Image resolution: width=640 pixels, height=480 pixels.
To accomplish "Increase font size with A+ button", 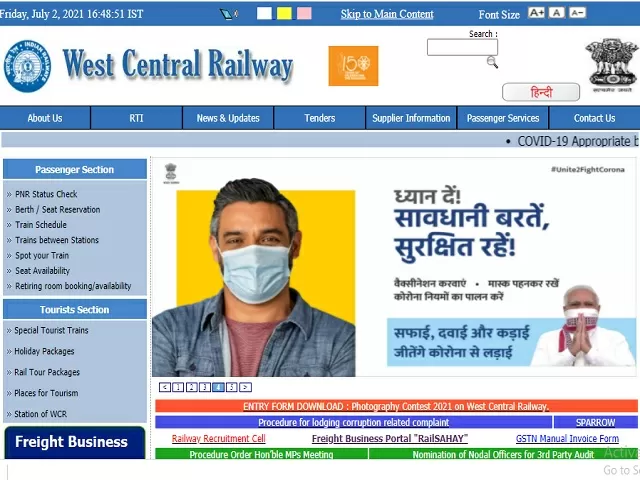I will click(x=536, y=13).
